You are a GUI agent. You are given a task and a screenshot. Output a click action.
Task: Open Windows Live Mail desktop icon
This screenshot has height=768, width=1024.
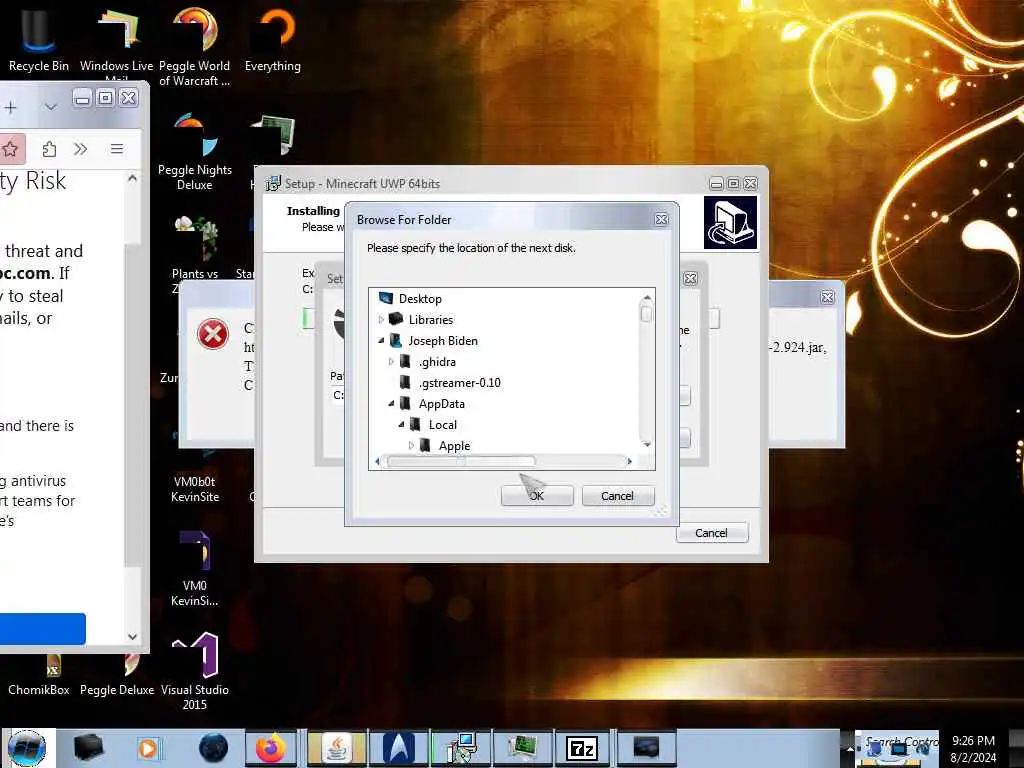[116, 42]
